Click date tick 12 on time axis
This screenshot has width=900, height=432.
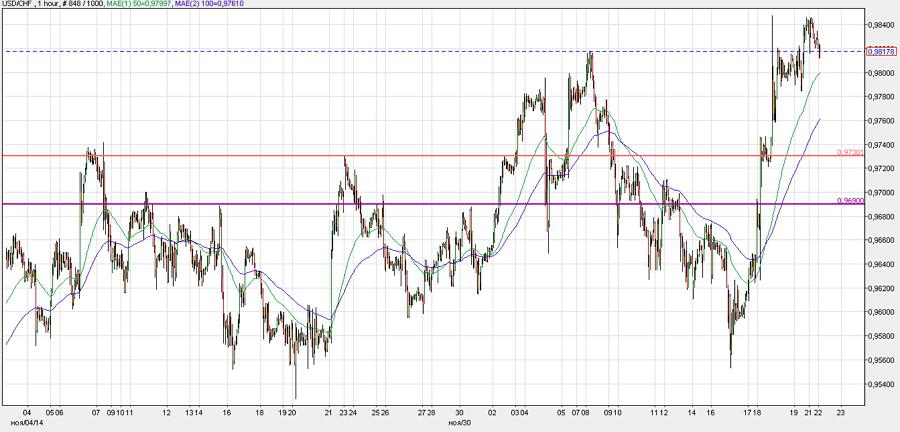(x=166, y=412)
